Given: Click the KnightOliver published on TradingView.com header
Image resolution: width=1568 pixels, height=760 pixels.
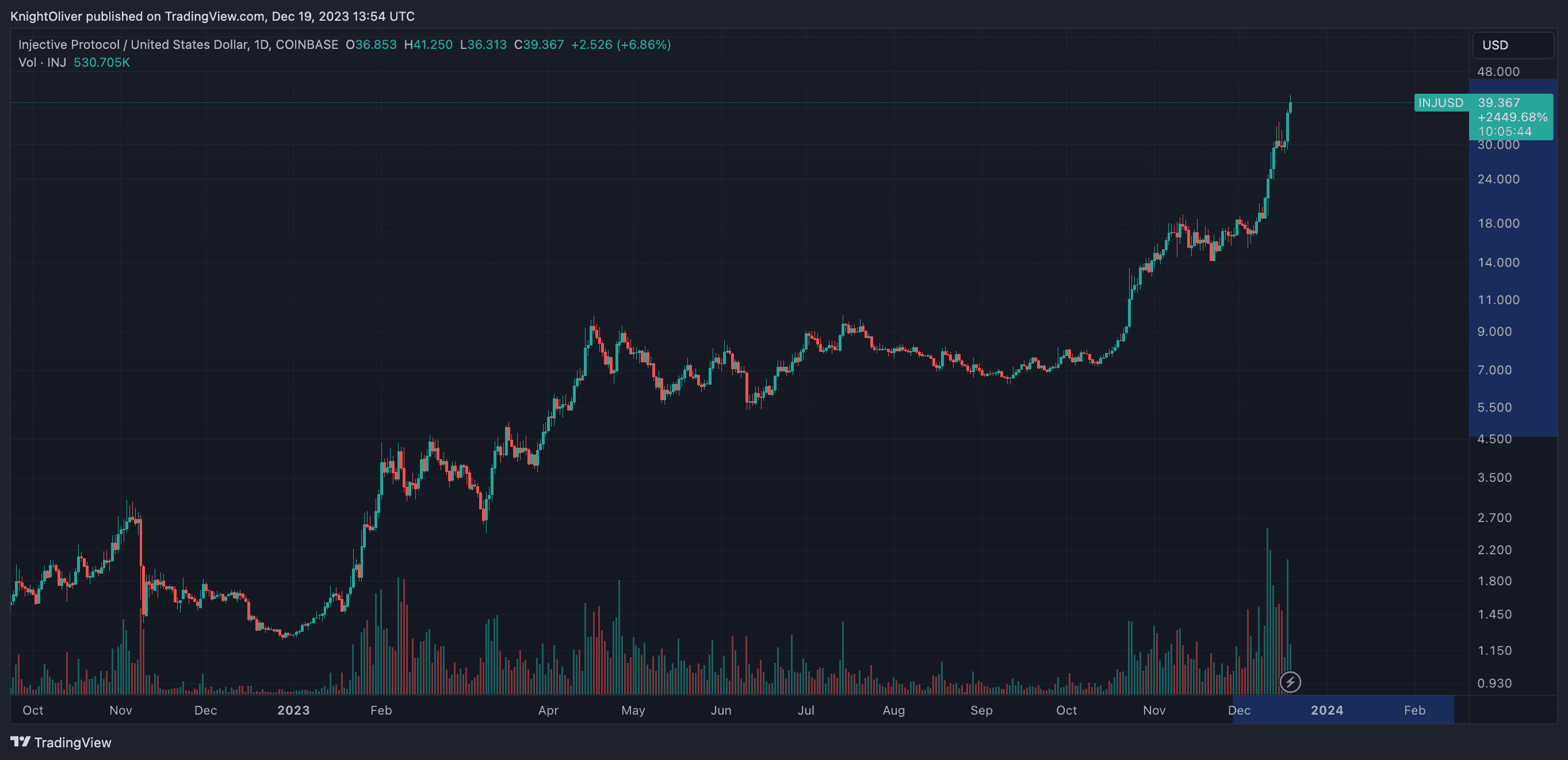Looking at the screenshot, I should pyautogui.click(x=212, y=17).
